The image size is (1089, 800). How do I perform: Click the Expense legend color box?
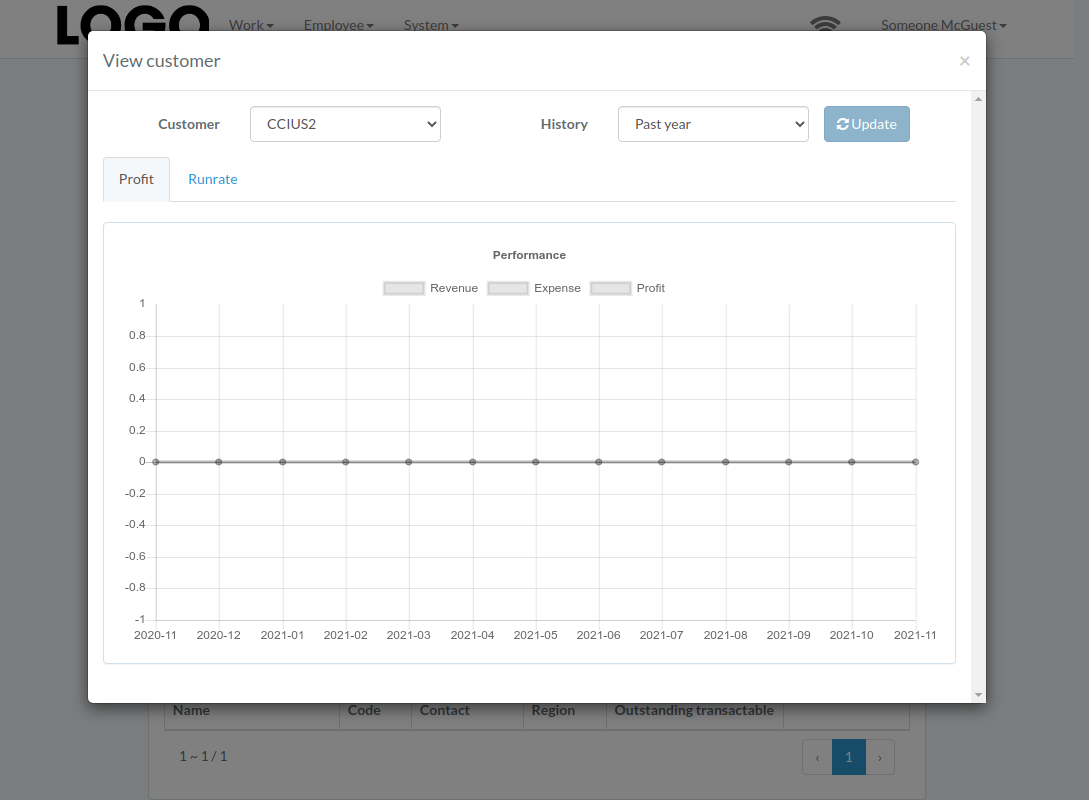pos(508,288)
